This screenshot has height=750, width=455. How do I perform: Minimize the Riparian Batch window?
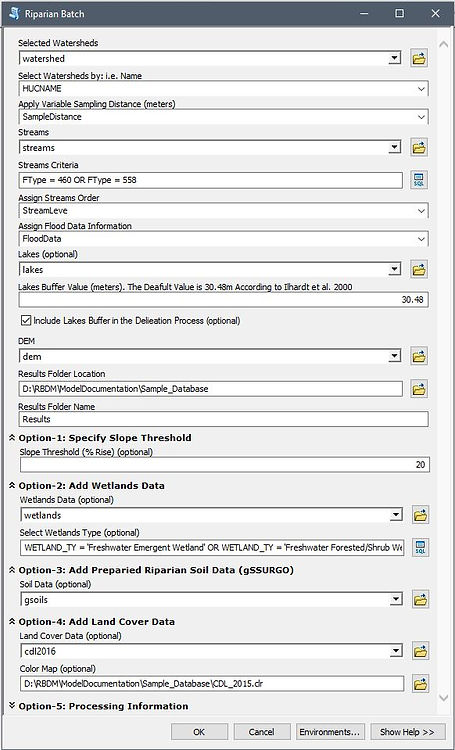(365, 13)
